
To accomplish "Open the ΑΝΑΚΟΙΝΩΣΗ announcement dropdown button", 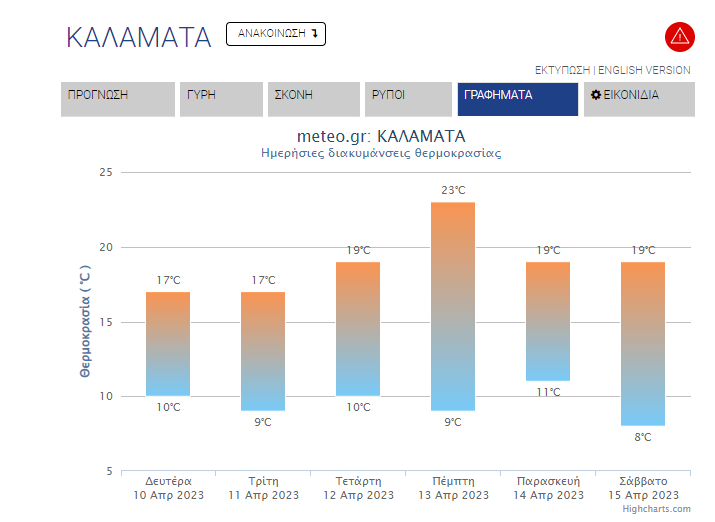I will [276, 34].
